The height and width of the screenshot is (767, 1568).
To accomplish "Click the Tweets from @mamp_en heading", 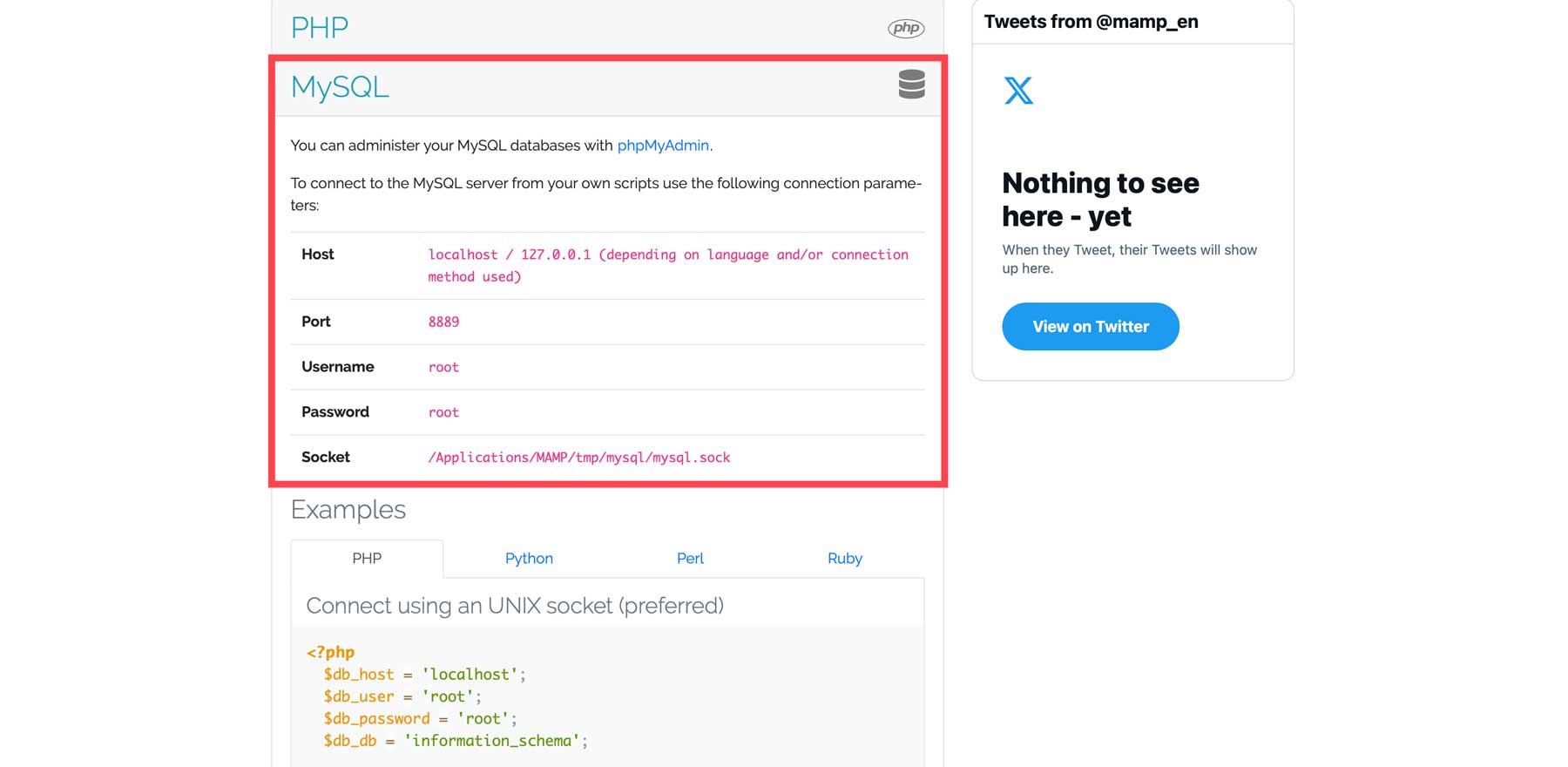I will coord(1091,22).
